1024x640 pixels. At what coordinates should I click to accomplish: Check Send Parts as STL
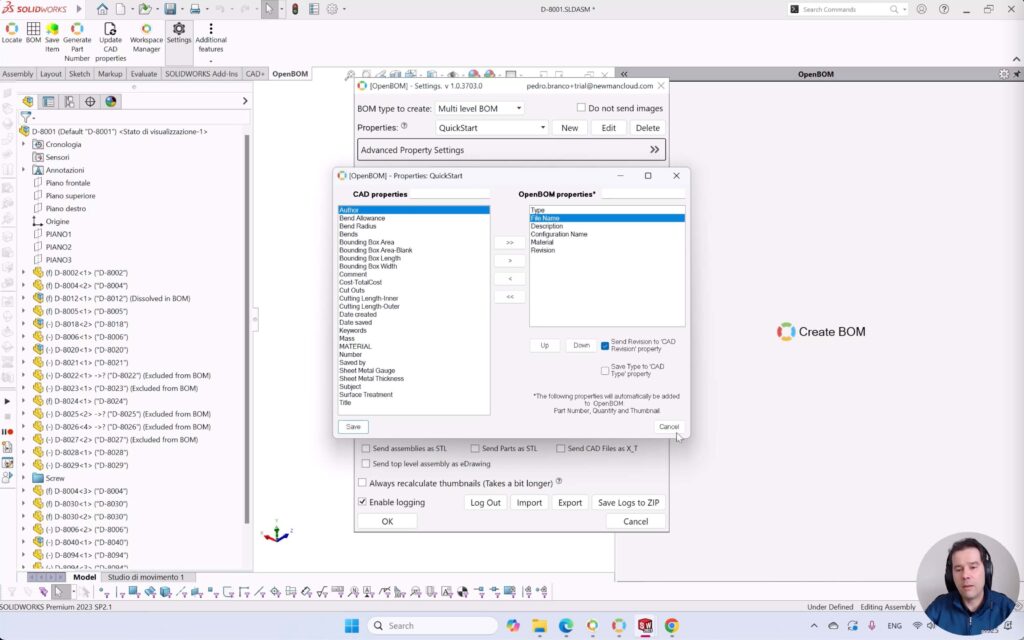click(x=475, y=449)
